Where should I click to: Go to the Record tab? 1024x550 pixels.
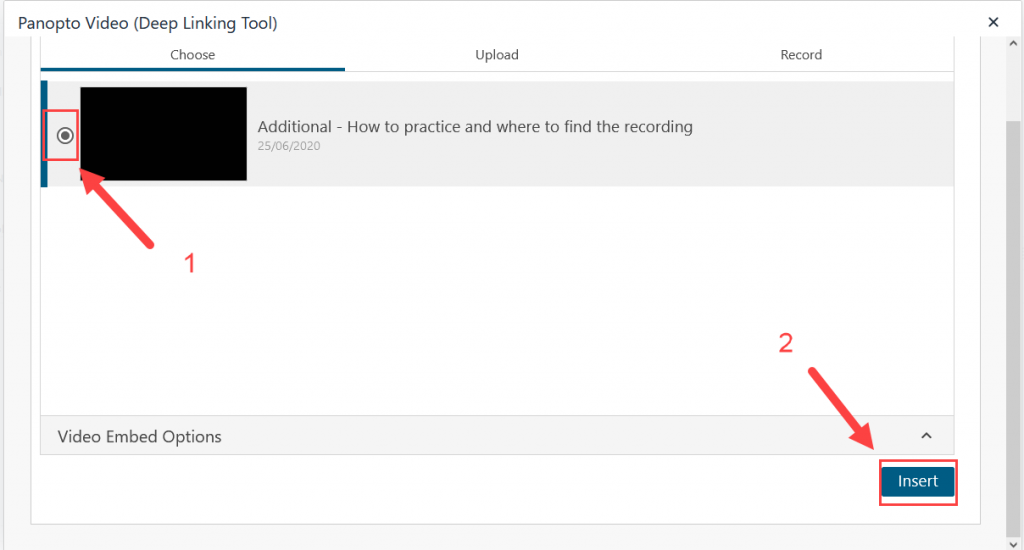801,55
